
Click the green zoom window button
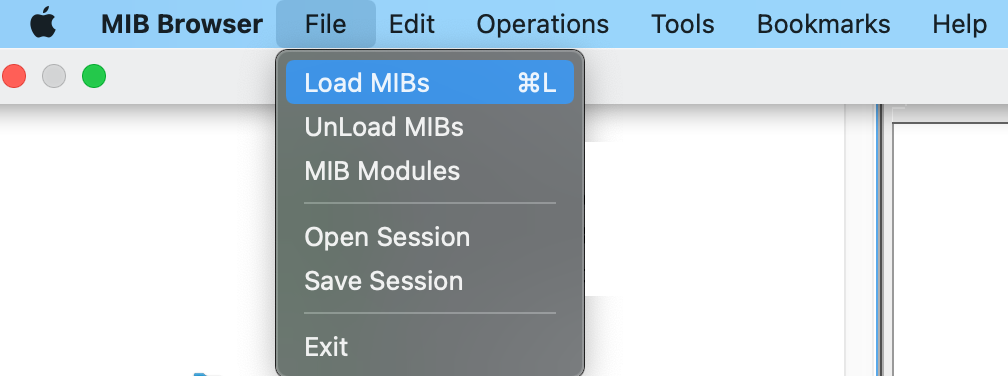point(94,76)
